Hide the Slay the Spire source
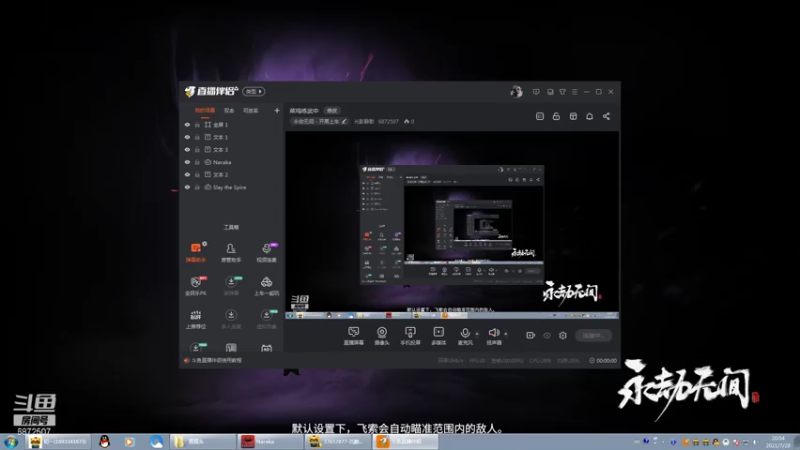The height and width of the screenshot is (450, 800). pyautogui.click(x=187, y=187)
